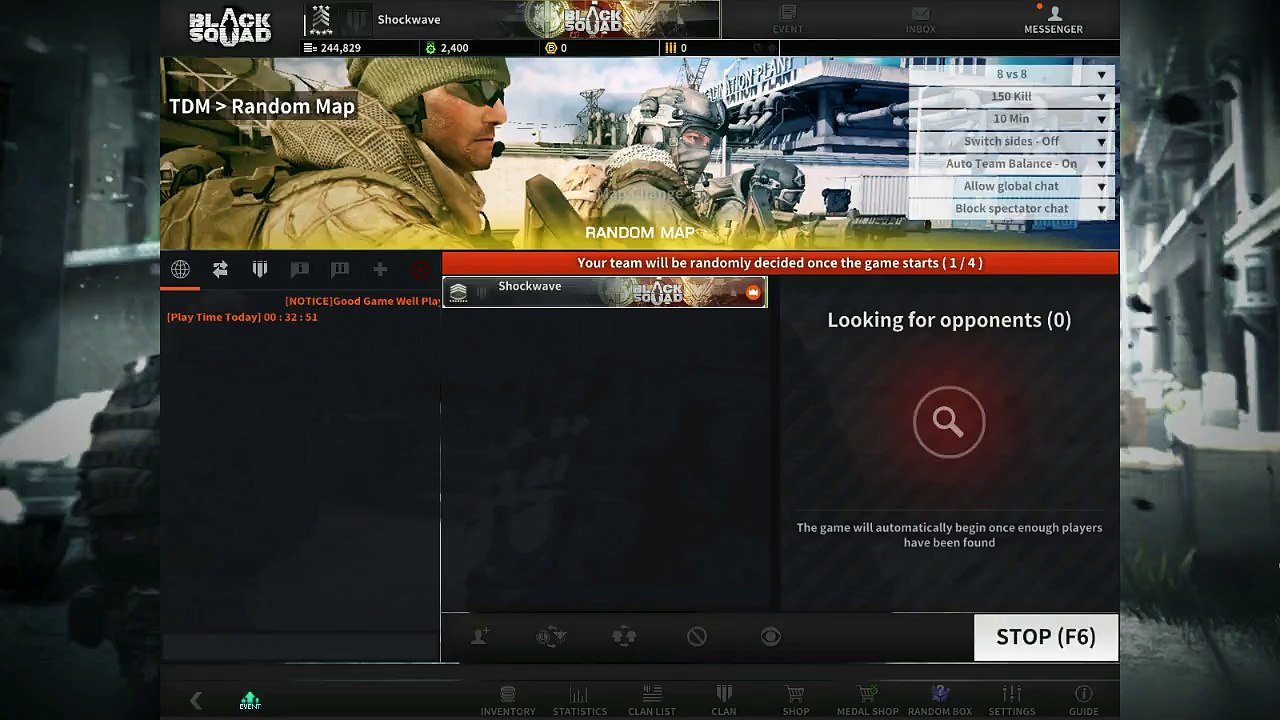The image size is (1280, 720).
Task: Open the Switch sides - Off dropdown
Action: pos(1012,141)
